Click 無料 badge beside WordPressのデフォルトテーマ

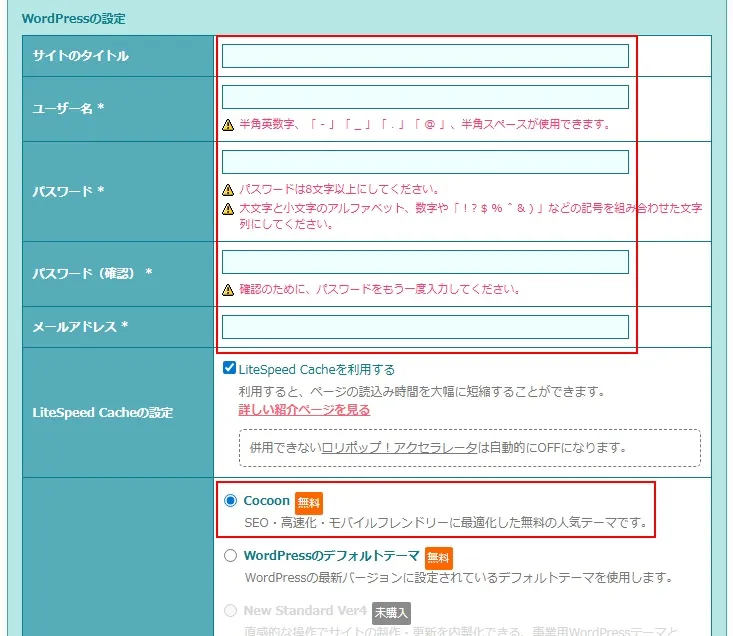438,557
